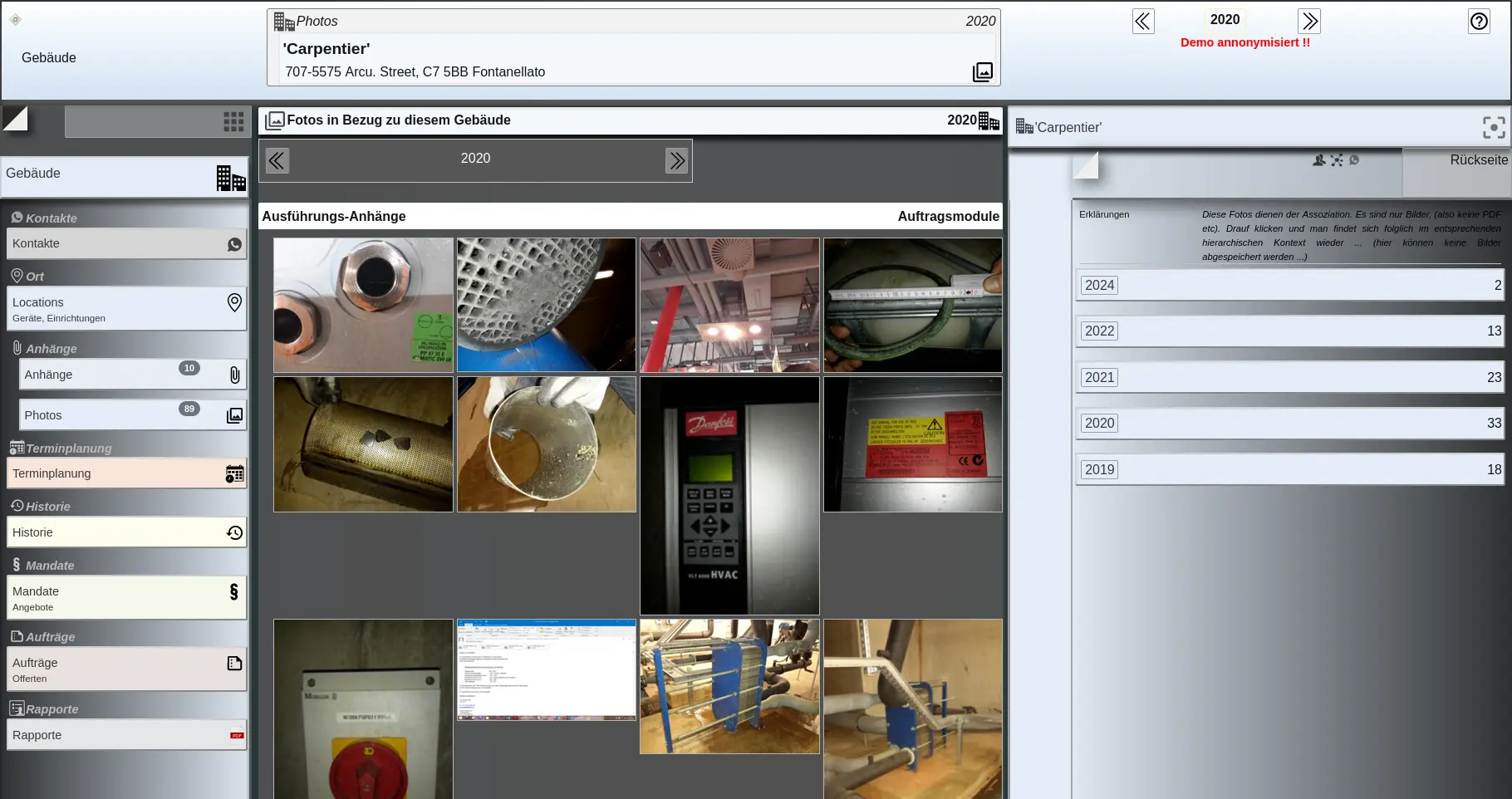This screenshot has height=799, width=1512.
Task: Open photo of pipe fittings with green label
Action: [x=363, y=305]
